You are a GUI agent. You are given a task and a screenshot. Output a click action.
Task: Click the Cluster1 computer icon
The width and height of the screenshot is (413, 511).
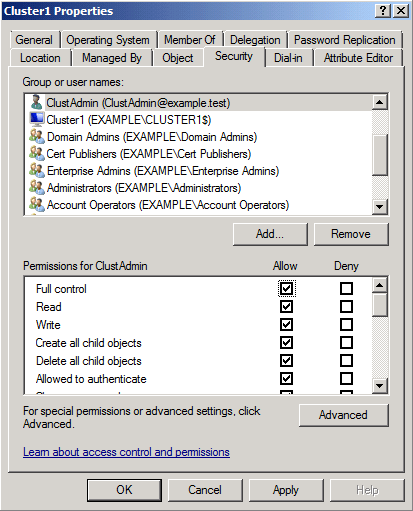pyautogui.click(x=36, y=119)
